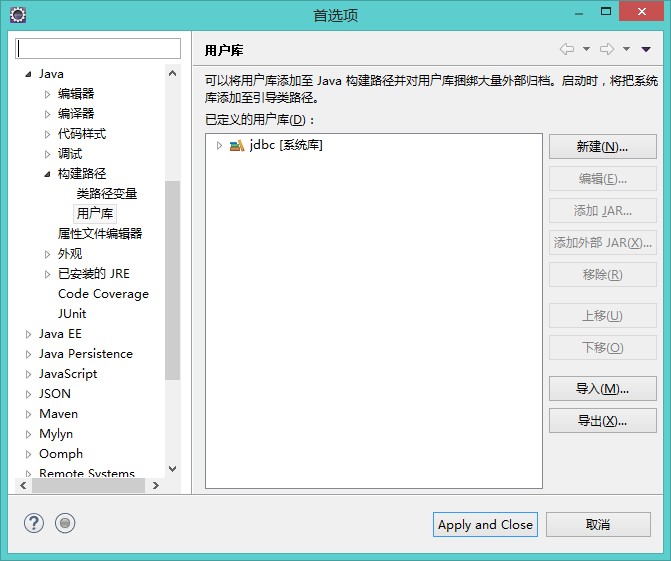
Task: Open the forward history dropdown arrow
Action: [626, 49]
